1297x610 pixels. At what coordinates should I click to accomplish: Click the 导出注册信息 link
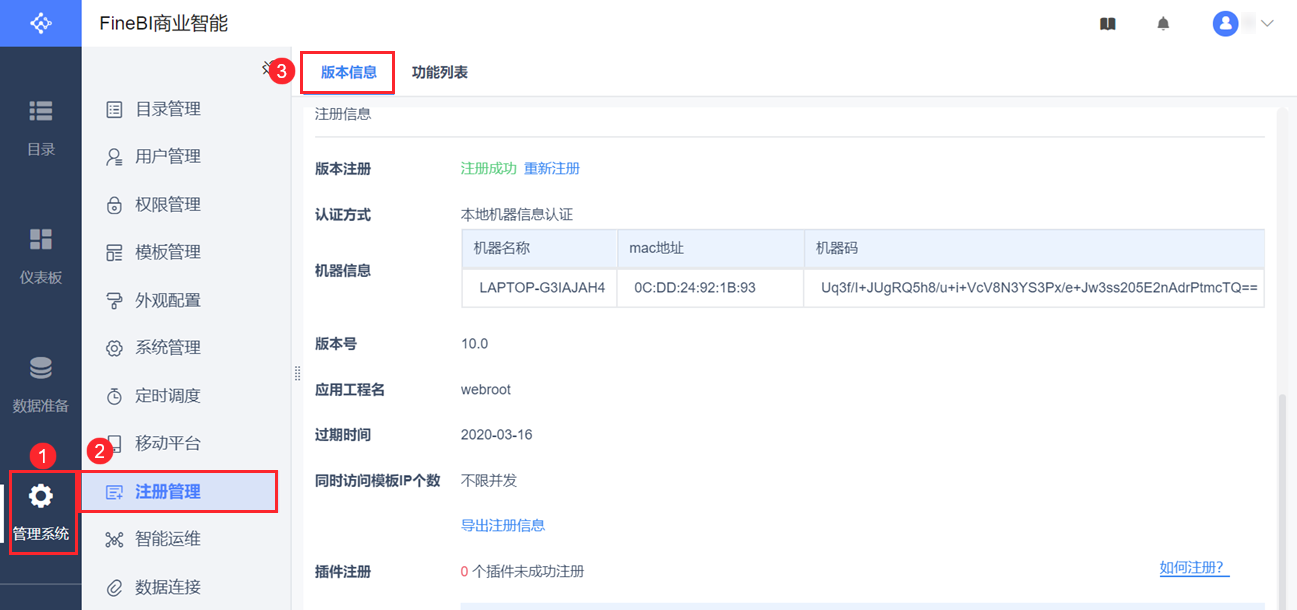pos(503,525)
